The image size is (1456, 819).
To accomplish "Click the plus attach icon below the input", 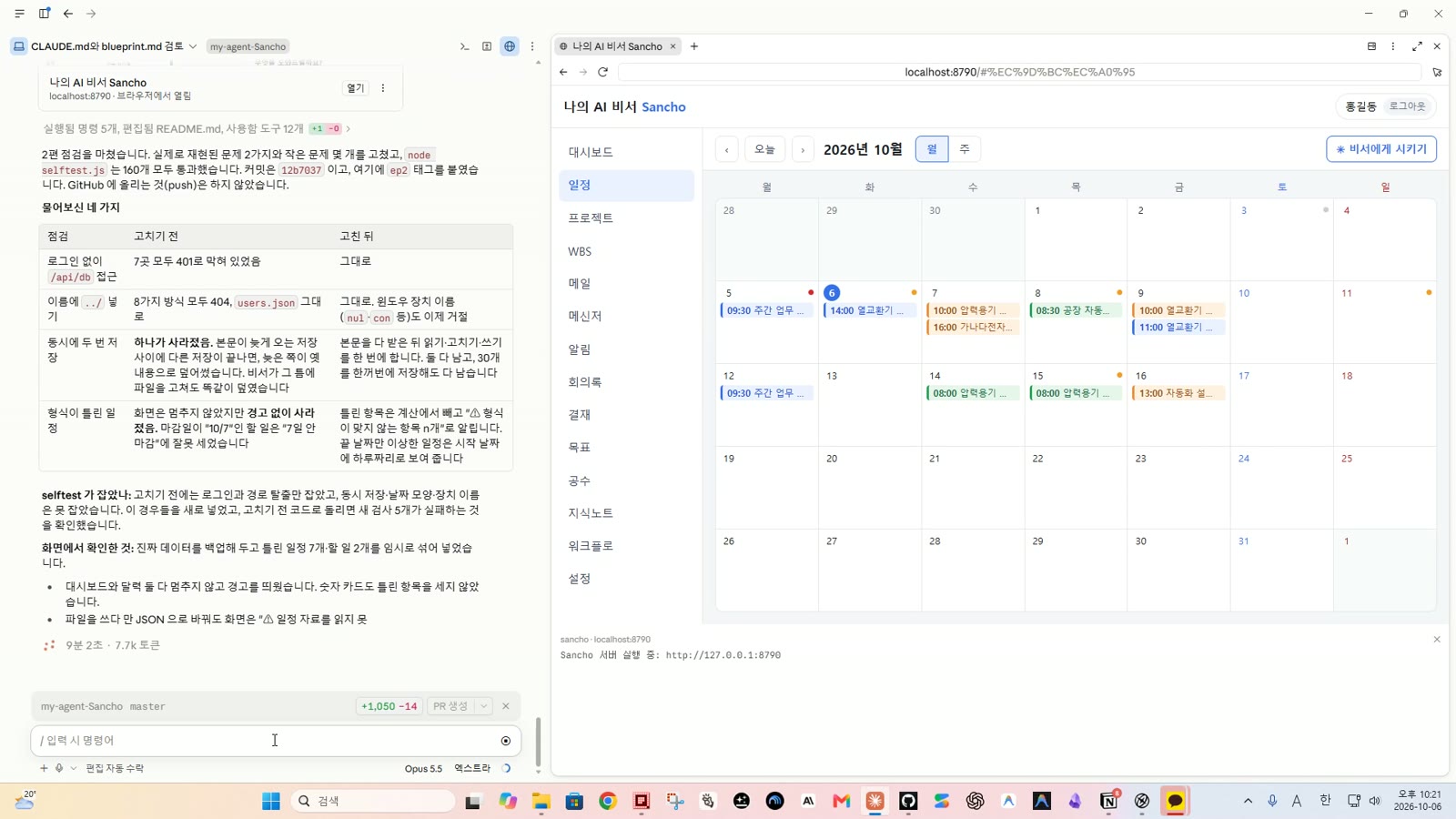I will tap(43, 768).
